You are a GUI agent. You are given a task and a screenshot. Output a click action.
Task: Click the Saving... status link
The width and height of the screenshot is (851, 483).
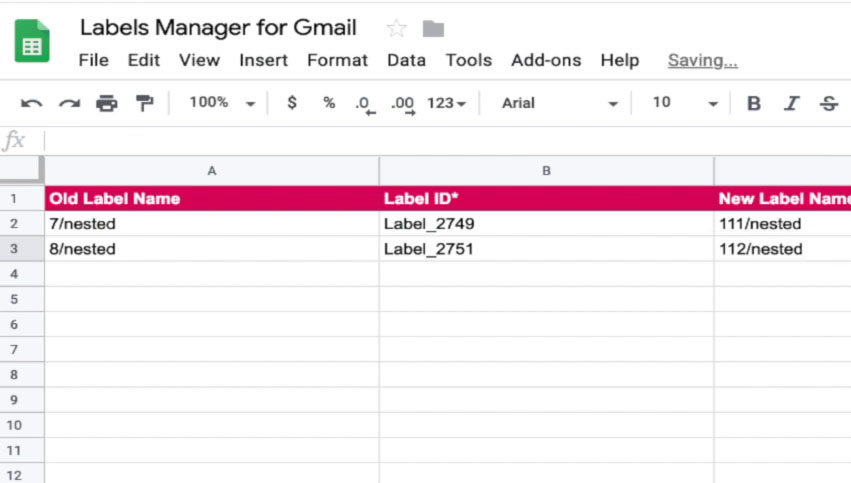(702, 60)
